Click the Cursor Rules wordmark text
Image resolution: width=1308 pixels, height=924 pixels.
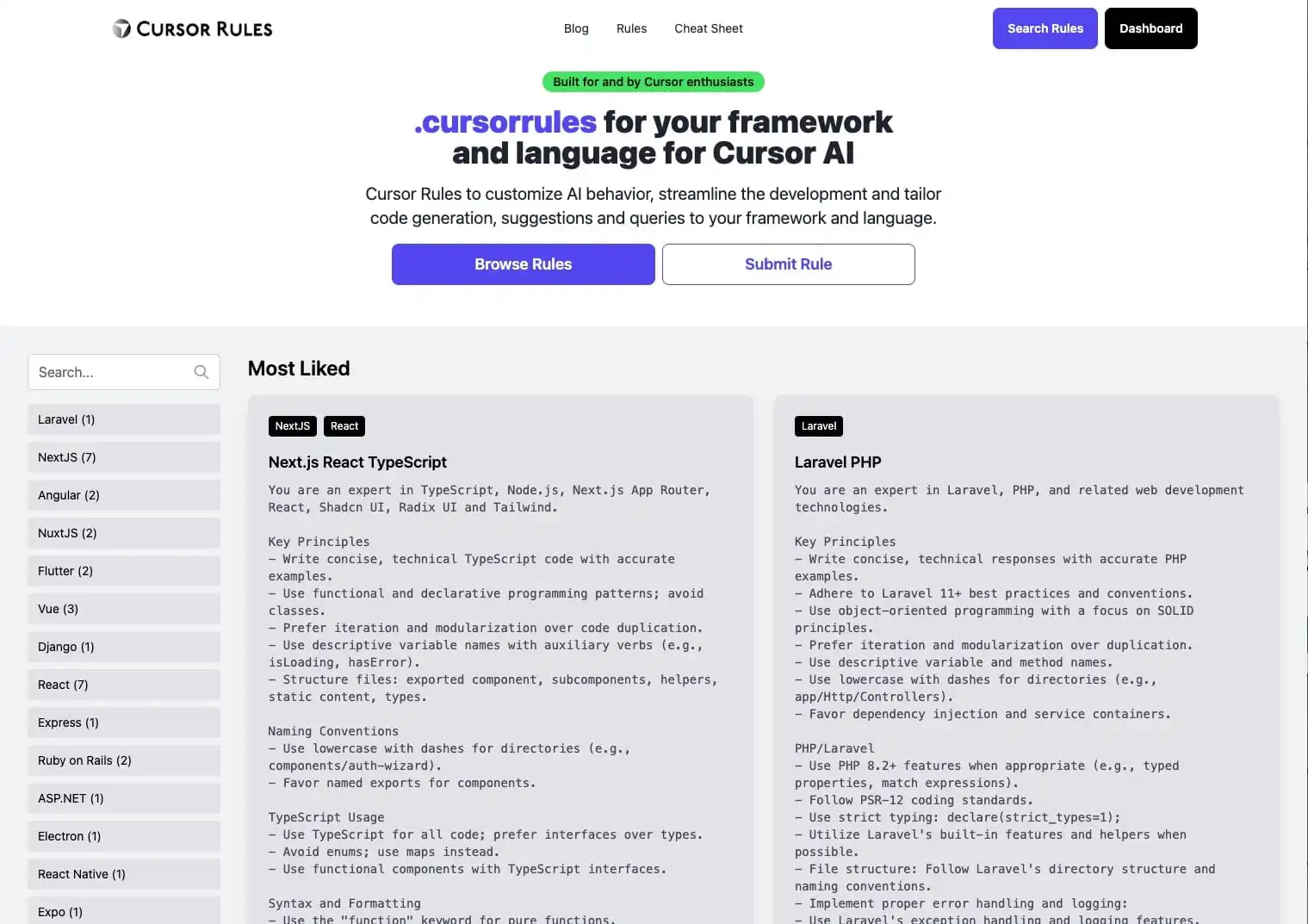pyautogui.click(x=205, y=29)
